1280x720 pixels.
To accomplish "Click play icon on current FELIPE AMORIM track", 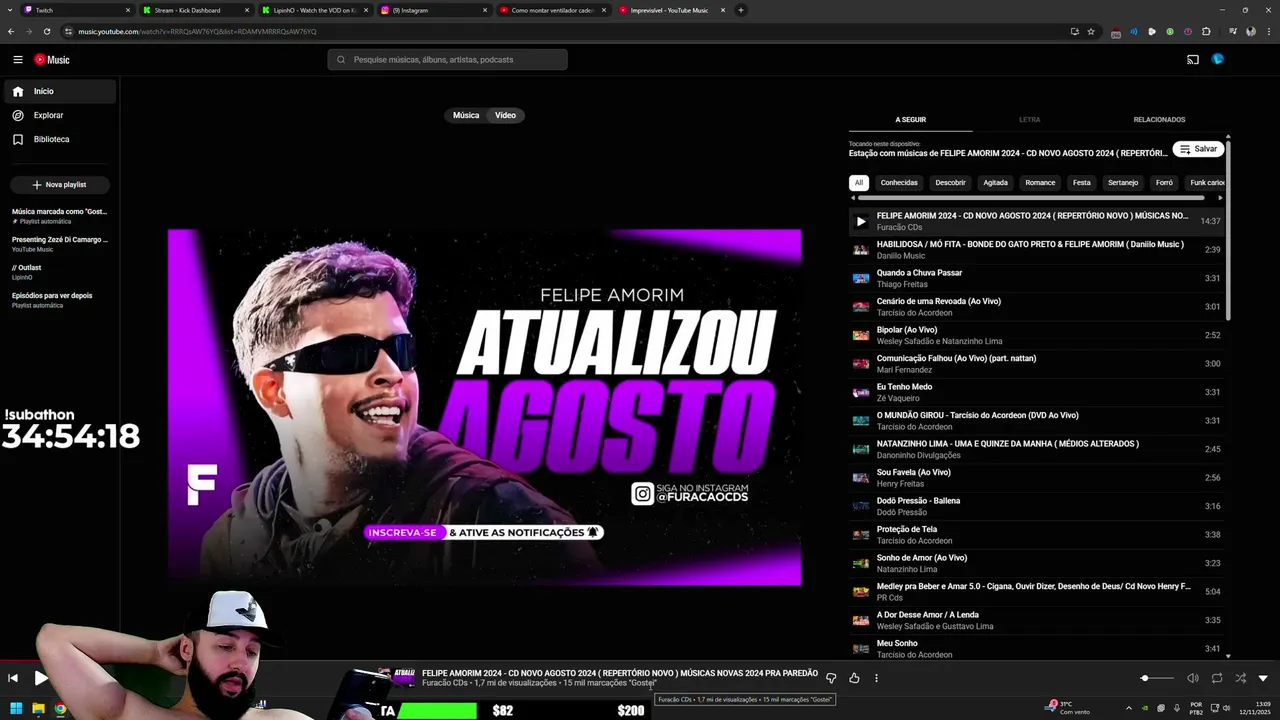I will tap(861, 221).
